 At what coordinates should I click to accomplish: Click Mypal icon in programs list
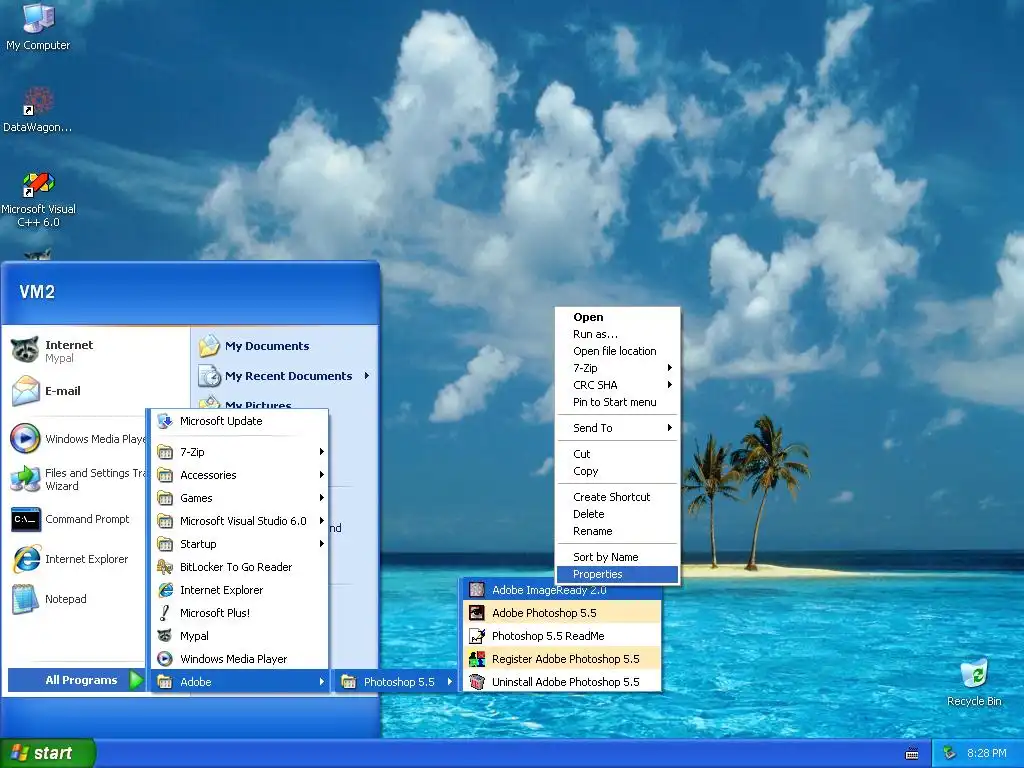pos(165,635)
